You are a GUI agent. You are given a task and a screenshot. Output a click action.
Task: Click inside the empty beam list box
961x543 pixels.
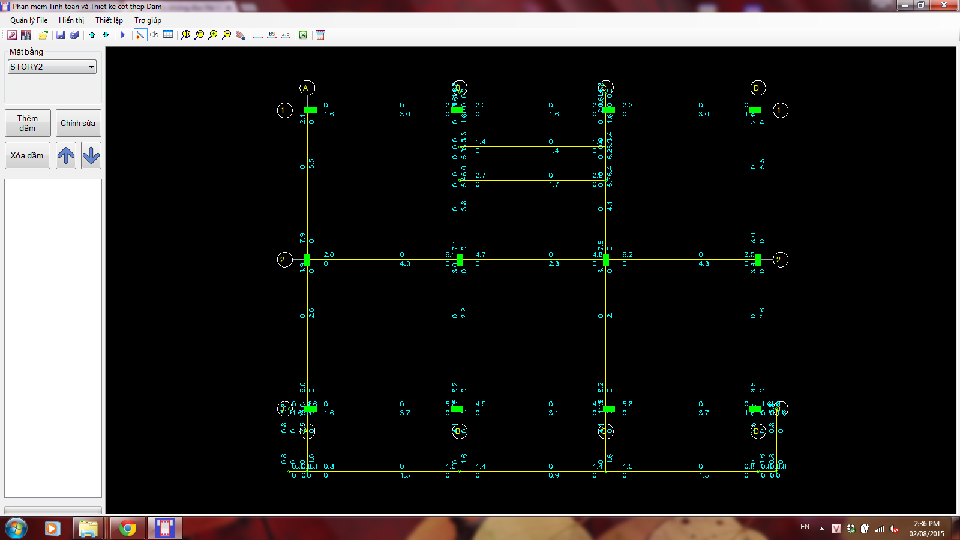coord(53,338)
